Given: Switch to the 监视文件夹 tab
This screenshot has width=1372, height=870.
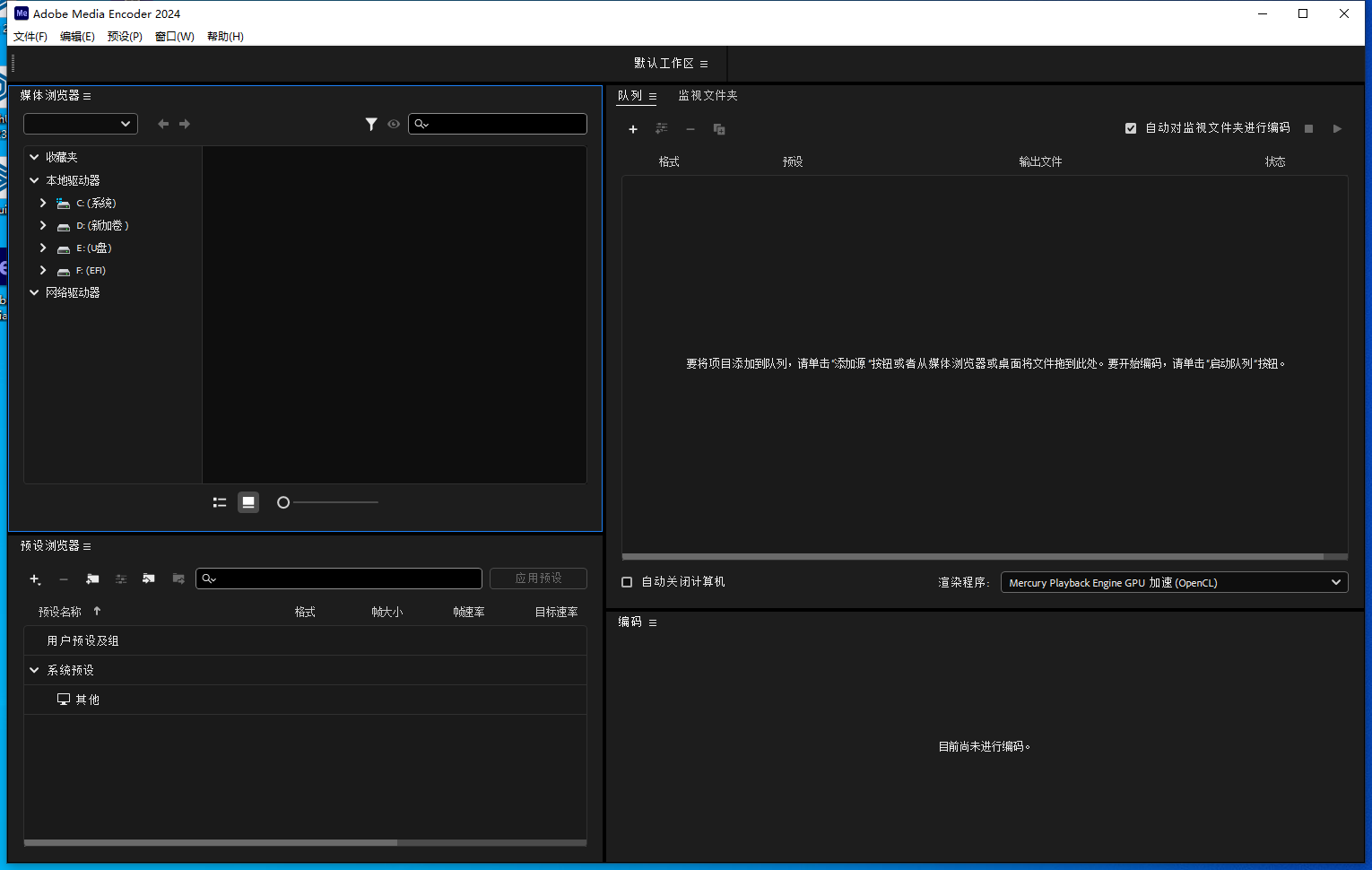Looking at the screenshot, I should pyautogui.click(x=708, y=96).
